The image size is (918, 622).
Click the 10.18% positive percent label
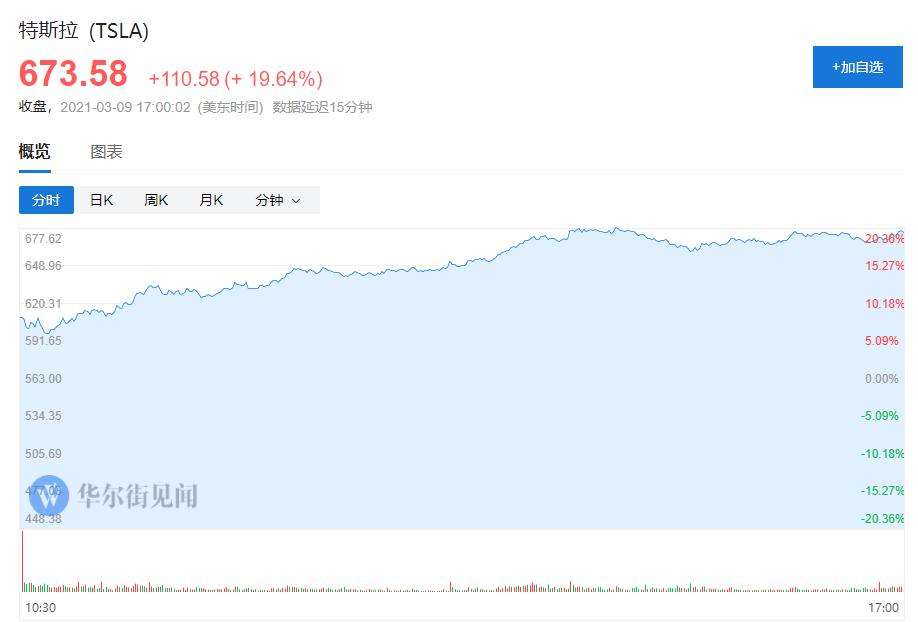[x=885, y=303]
